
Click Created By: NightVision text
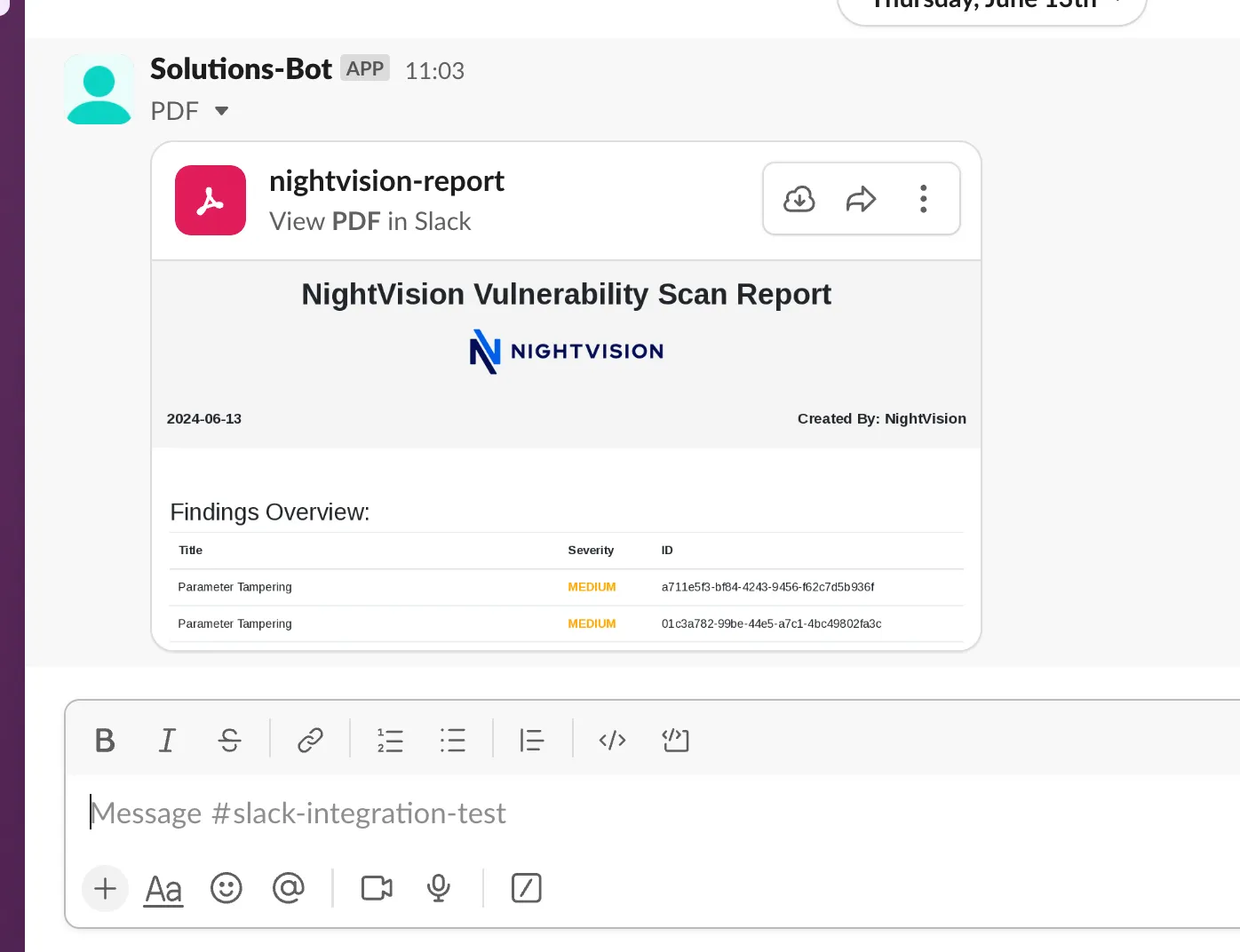pos(882,419)
